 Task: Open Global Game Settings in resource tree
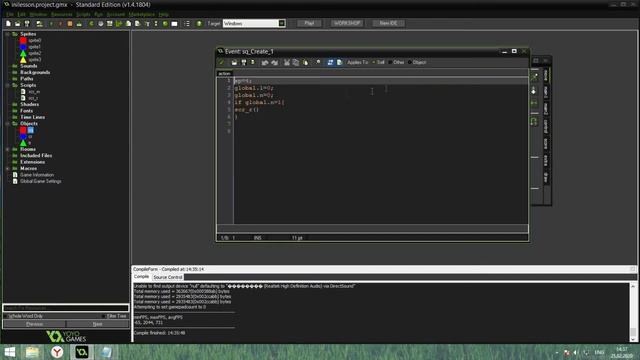[x=40, y=181]
